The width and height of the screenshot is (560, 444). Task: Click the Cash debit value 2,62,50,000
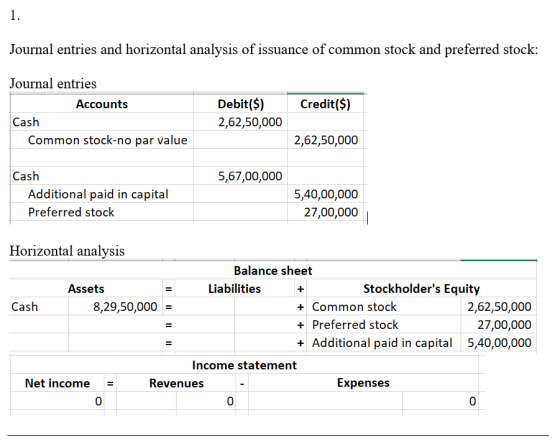coord(250,122)
